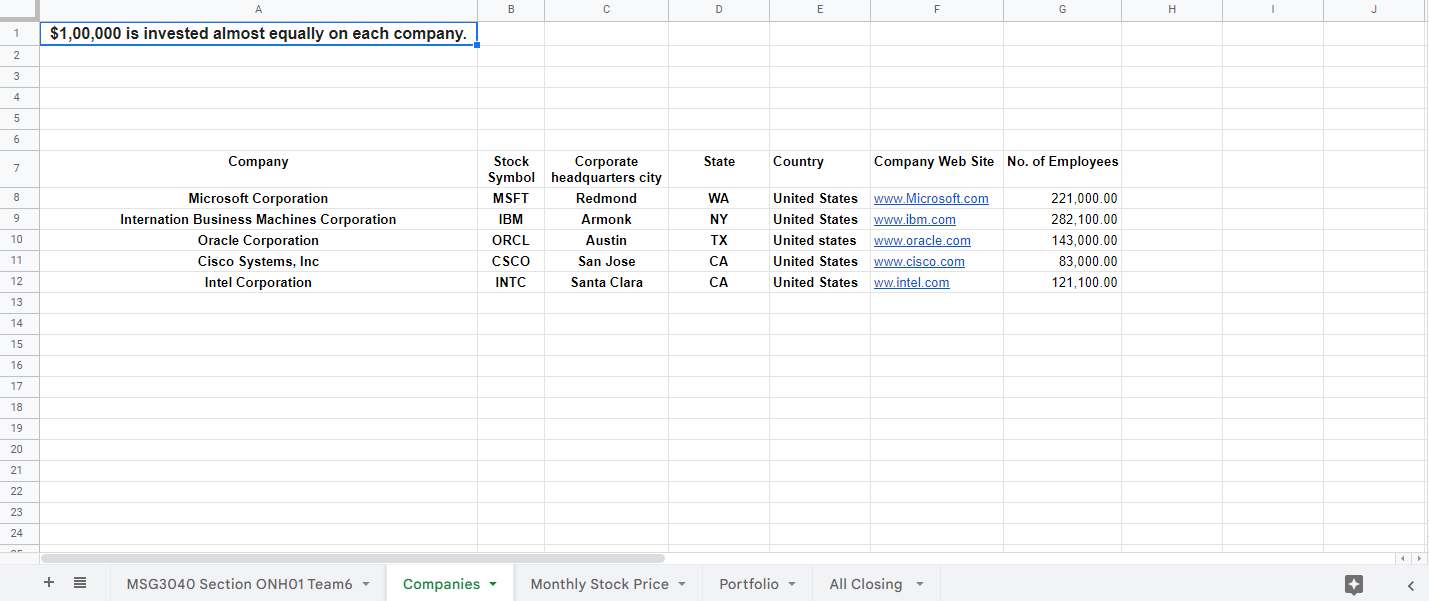Select 'Cisco Systems, Inc' cell

[x=258, y=261]
